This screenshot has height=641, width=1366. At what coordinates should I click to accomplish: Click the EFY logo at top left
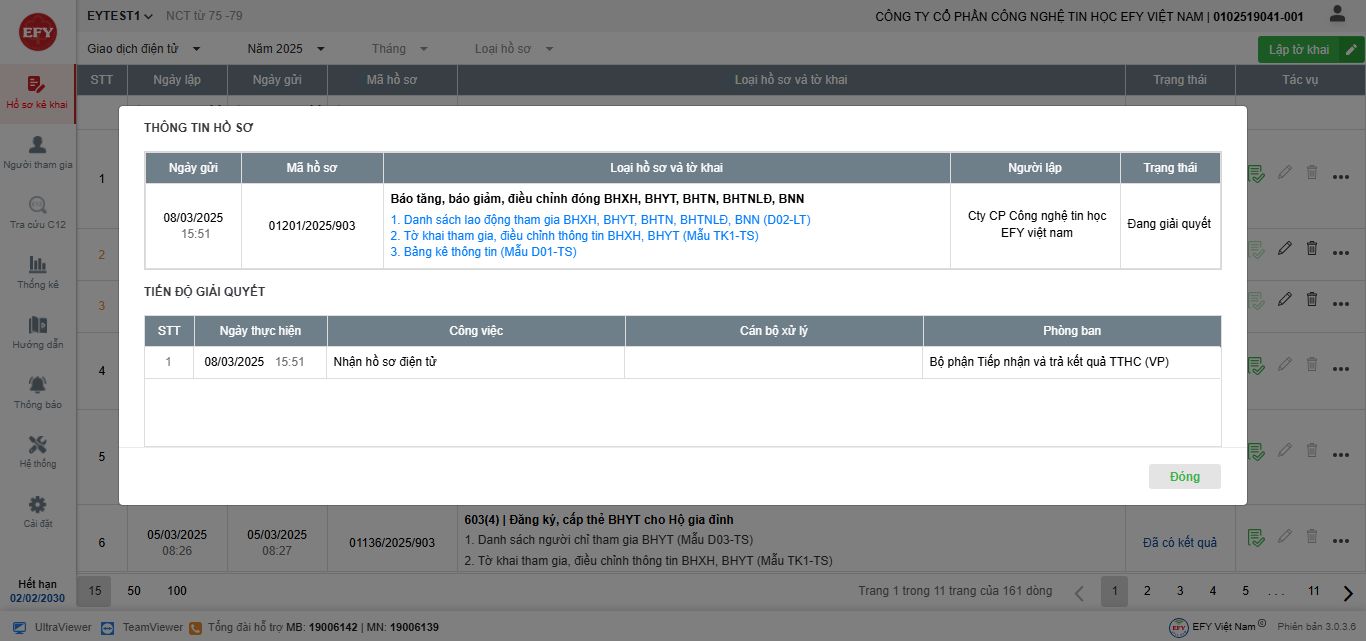38,32
